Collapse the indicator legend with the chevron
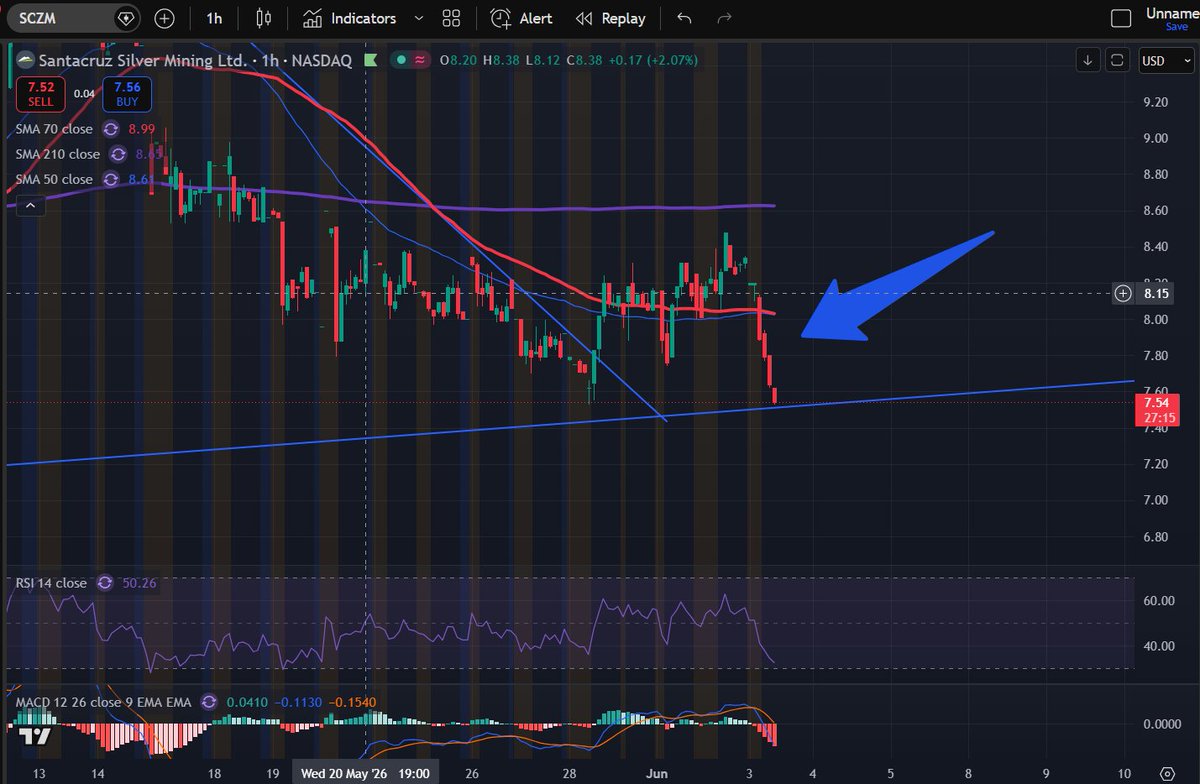The image size is (1200, 784). tap(29, 205)
